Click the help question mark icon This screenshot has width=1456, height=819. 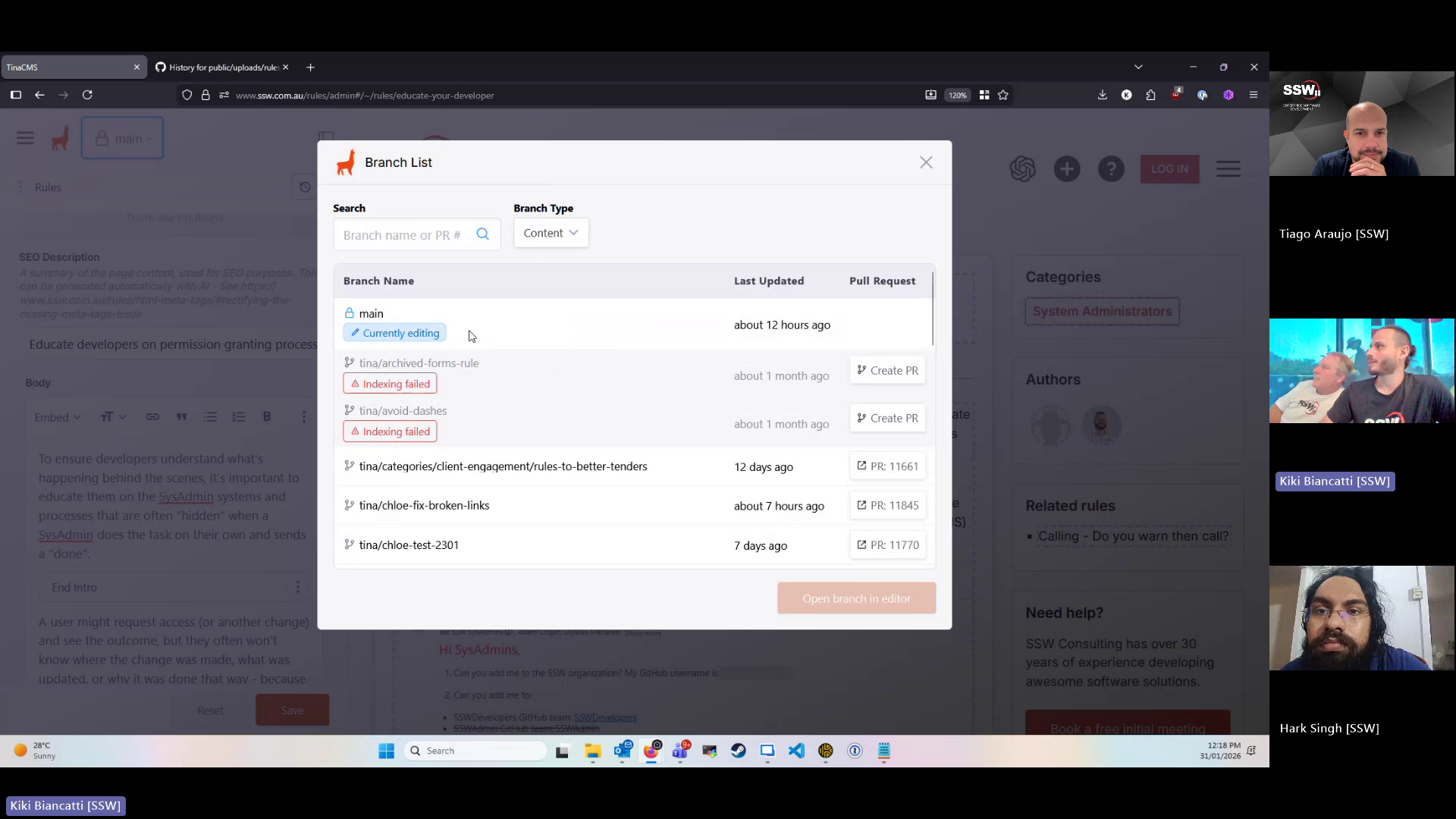1111,168
